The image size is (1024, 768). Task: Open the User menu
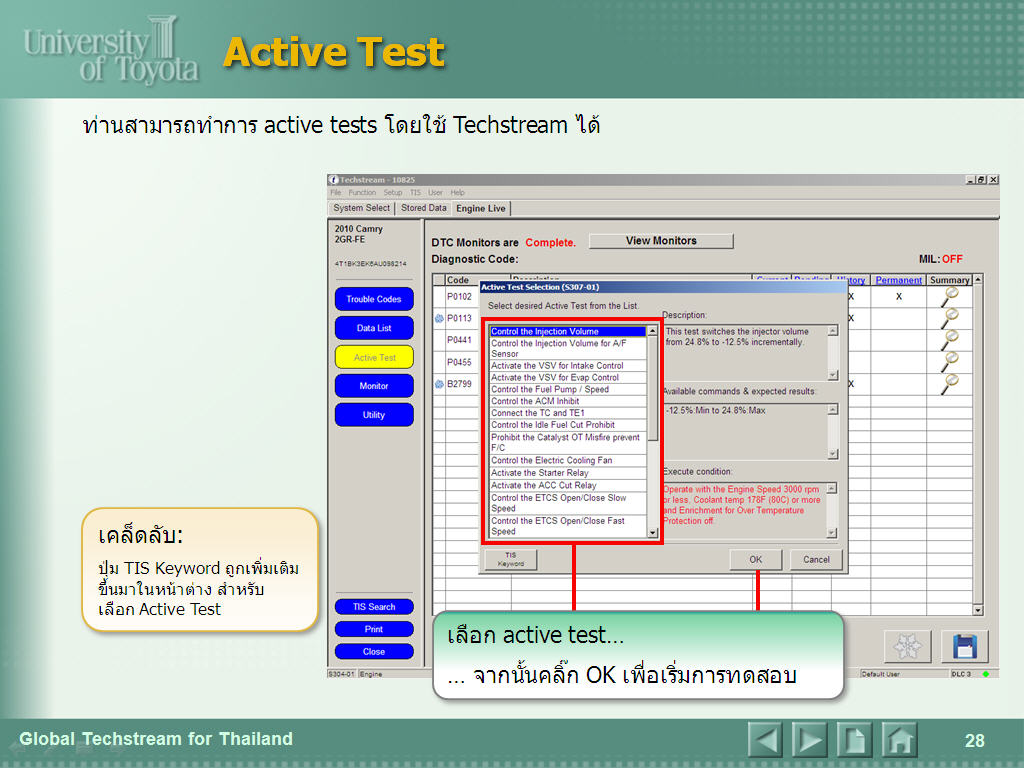click(435, 193)
